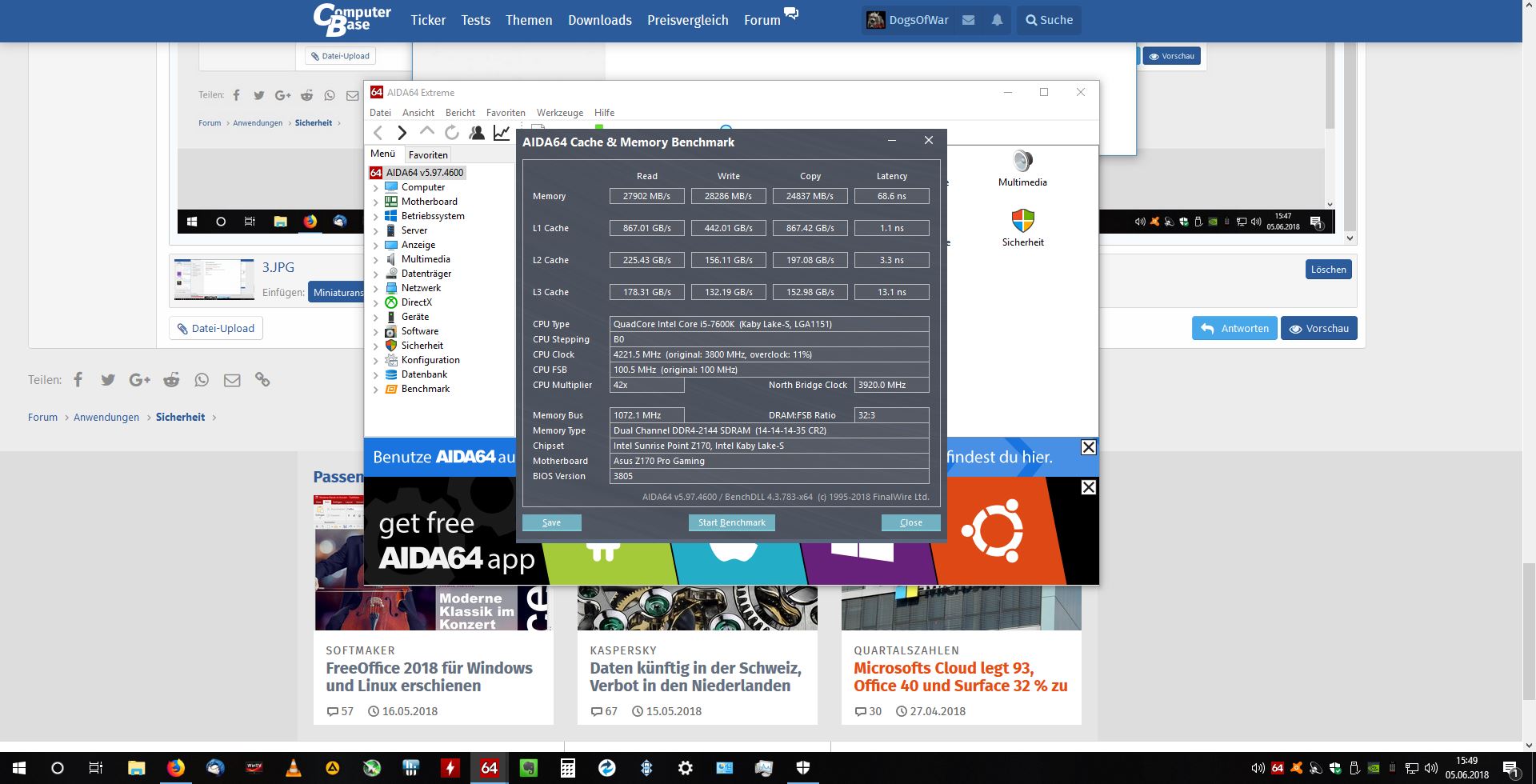Share by email in the Teilen row

(x=232, y=380)
